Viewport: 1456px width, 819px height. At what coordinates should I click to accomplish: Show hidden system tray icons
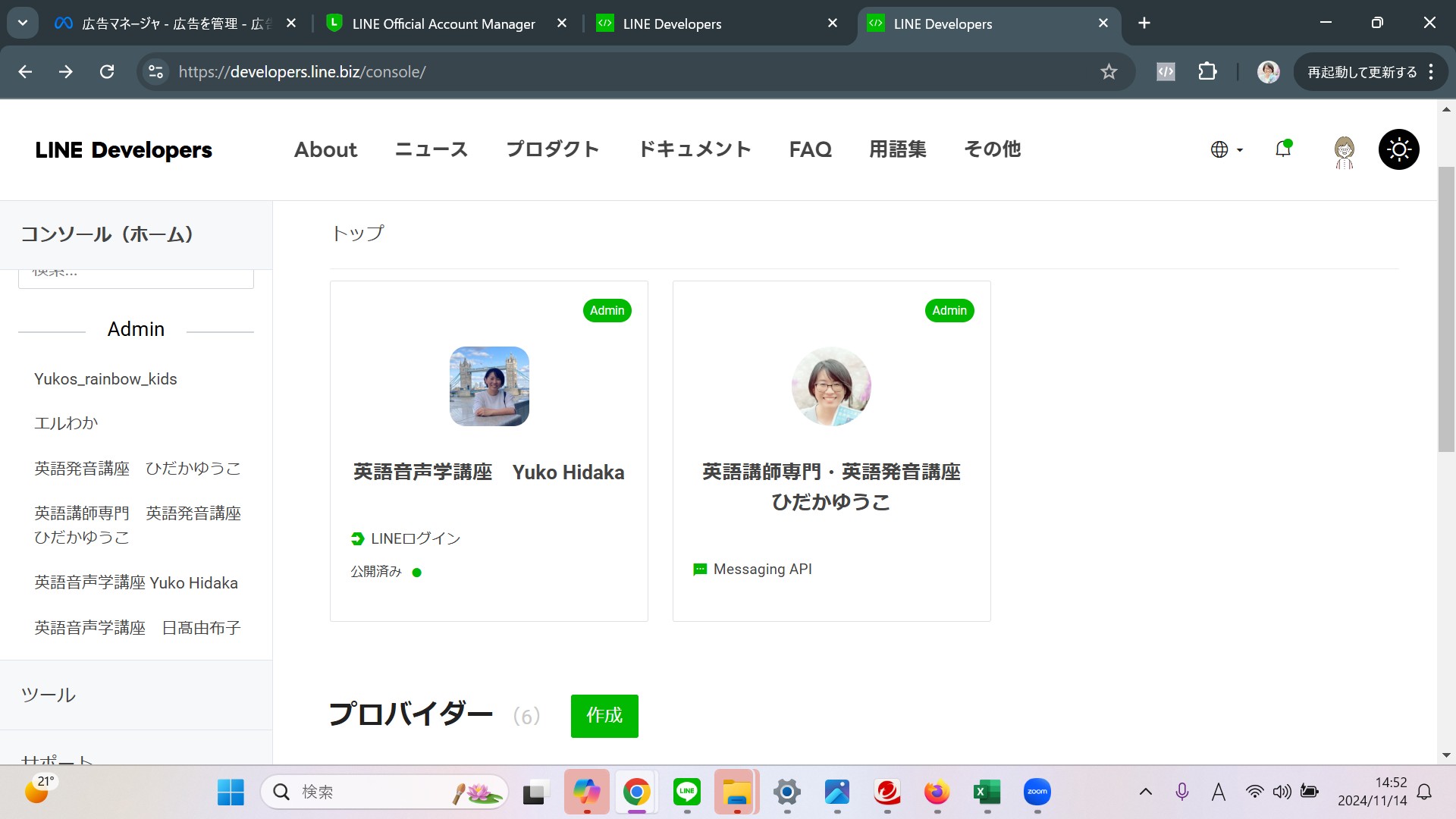[1146, 792]
